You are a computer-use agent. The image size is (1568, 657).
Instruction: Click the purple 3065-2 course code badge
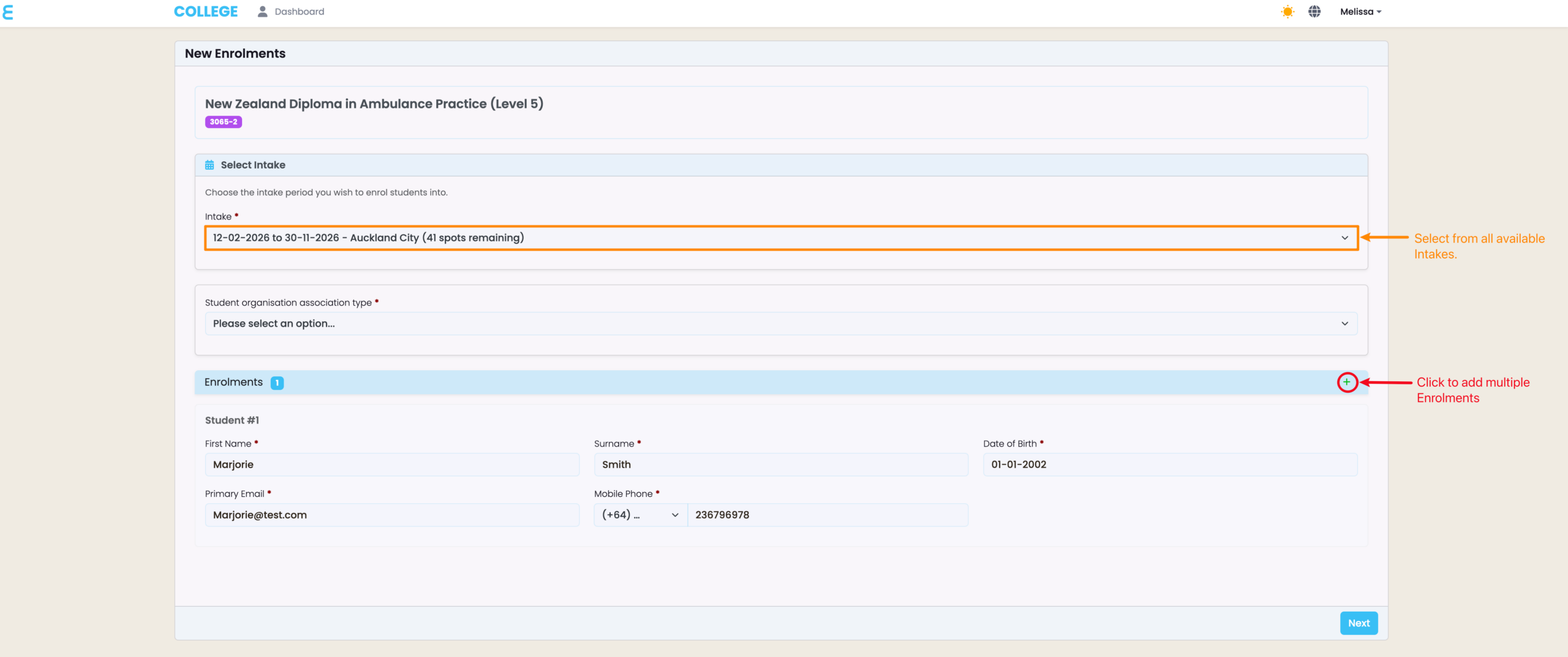(x=224, y=122)
